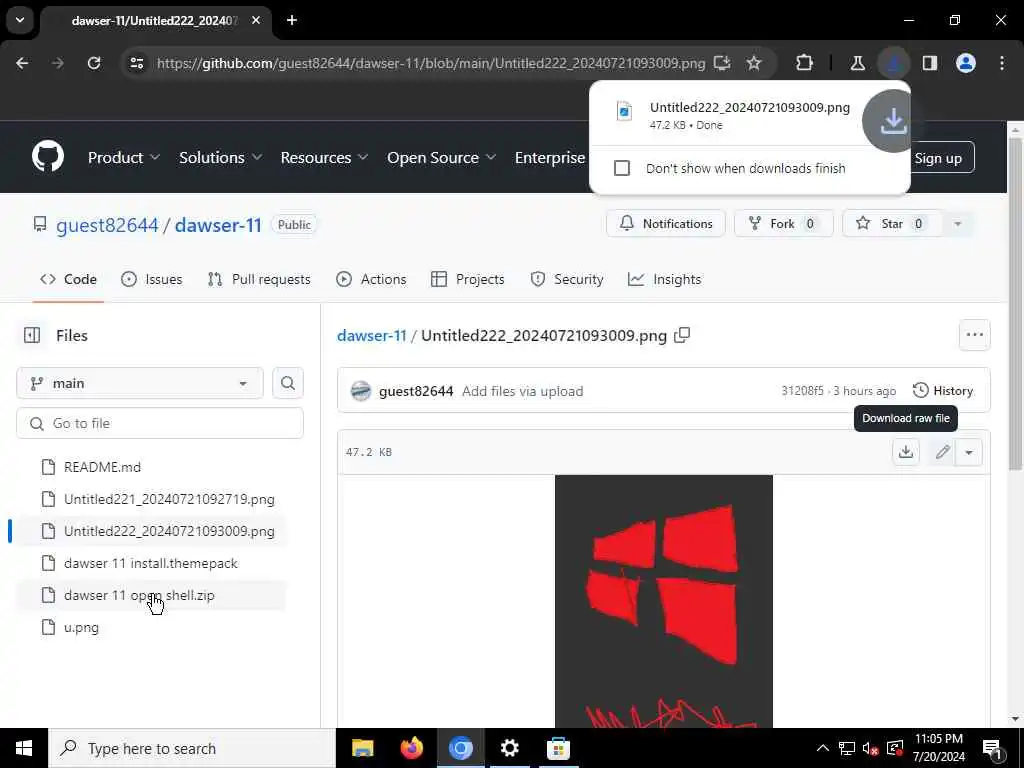Click the Windows taskbar search box

point(192,748)
